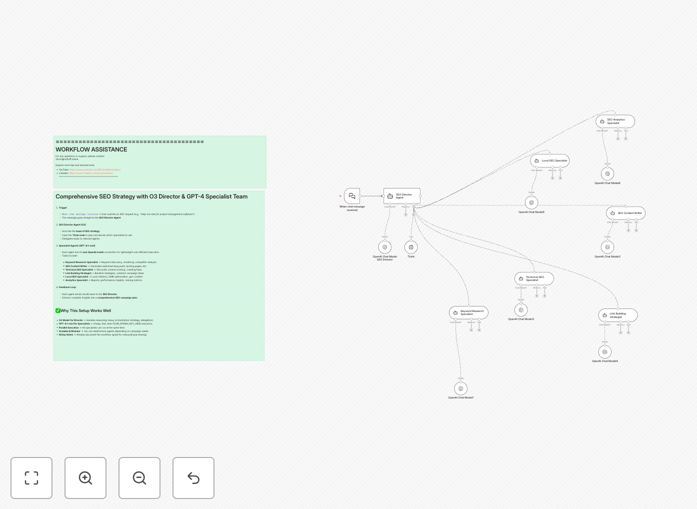The image size is (697, 509).
Task: Click the WORKFLOW ASSISTANCE sticky note heading
Action: click(91, 149)
